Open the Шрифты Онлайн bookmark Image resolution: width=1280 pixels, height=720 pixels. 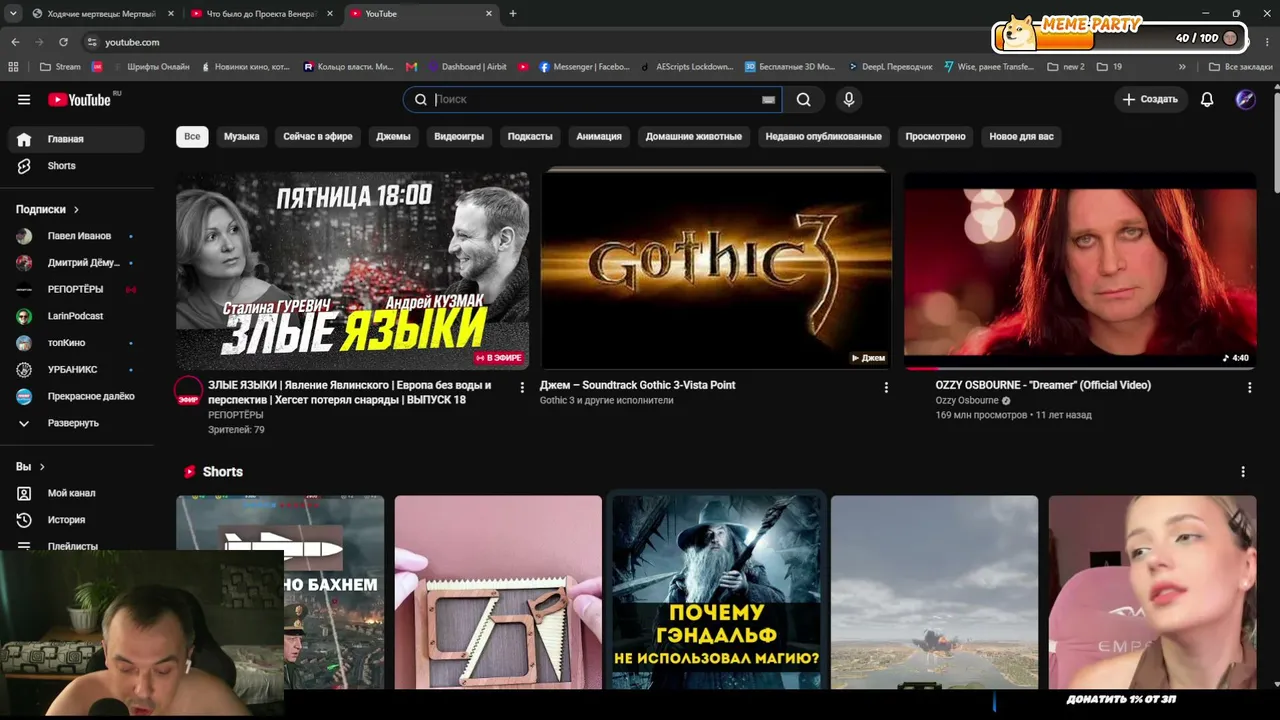point(150,67)
